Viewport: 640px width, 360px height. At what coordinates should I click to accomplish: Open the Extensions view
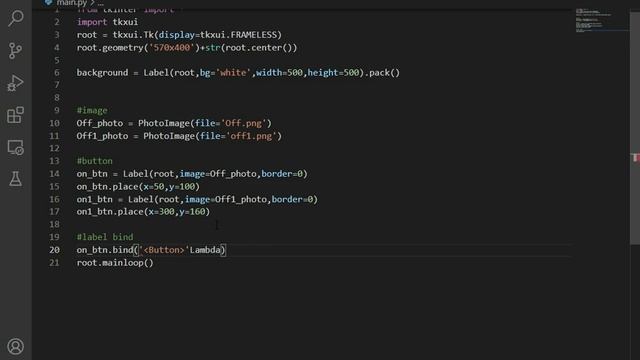pyautogui.click(x=16, y=115)
